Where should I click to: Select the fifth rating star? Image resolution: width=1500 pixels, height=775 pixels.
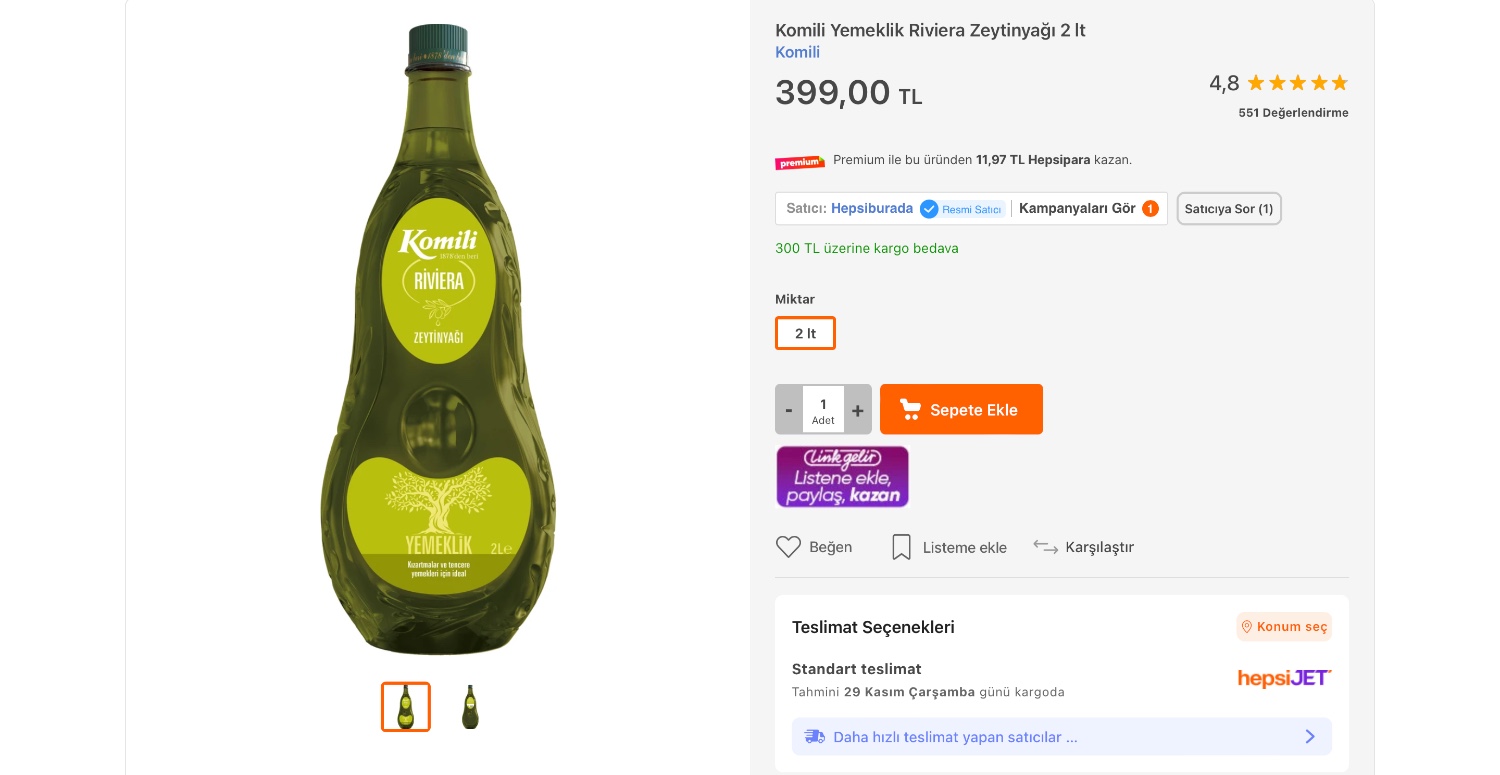1340,83
